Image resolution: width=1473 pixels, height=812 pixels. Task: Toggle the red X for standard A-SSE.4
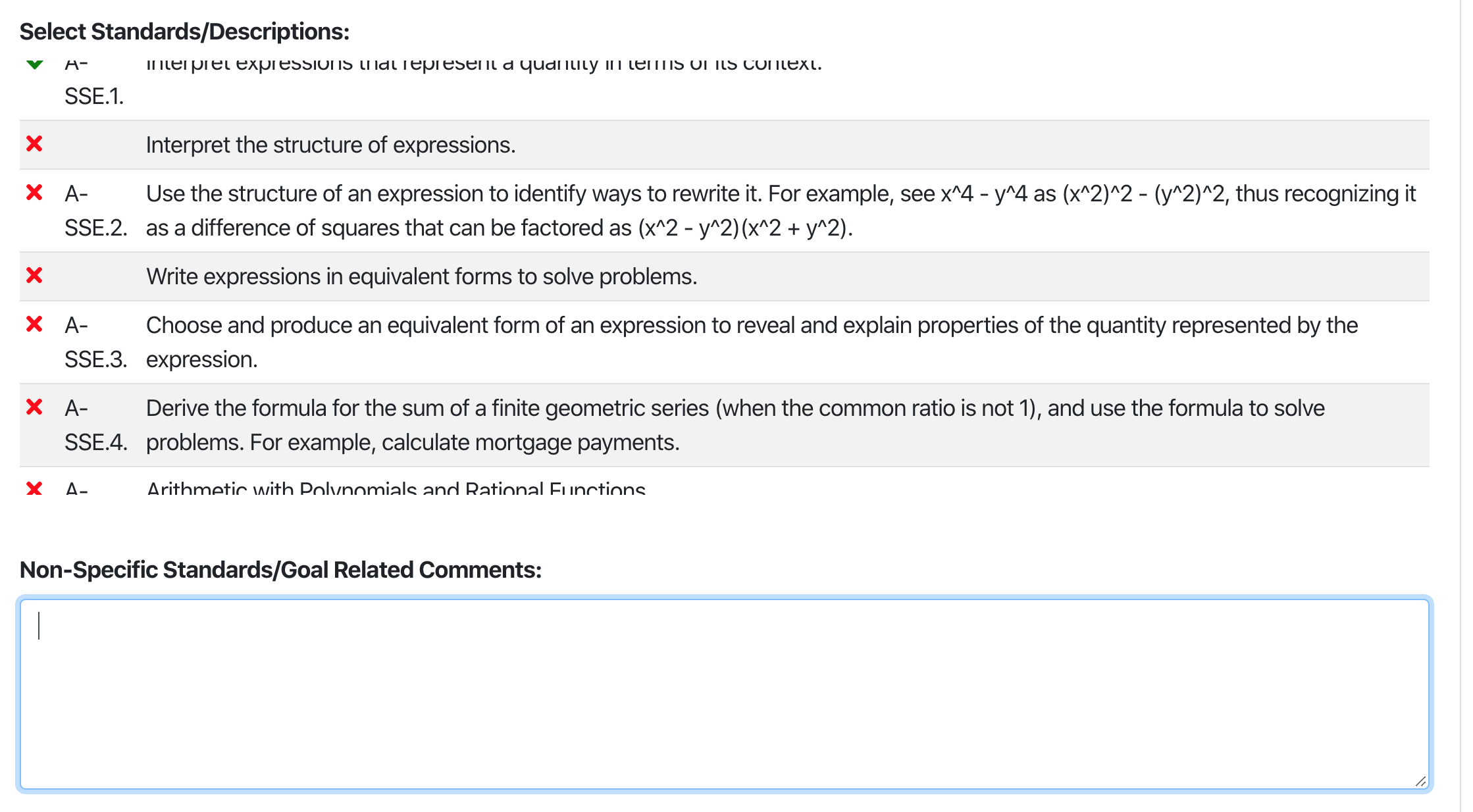click(x=34, y=407)
